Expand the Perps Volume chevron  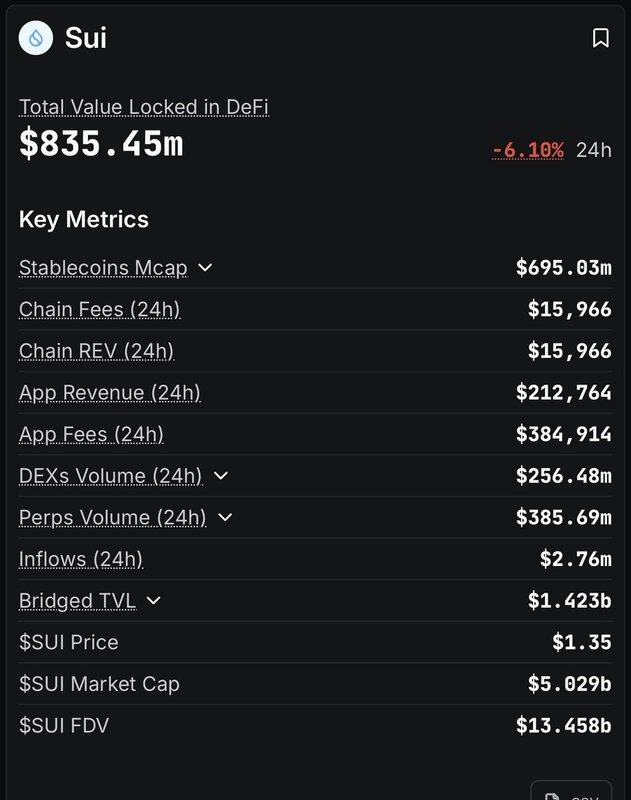[225, 517]
